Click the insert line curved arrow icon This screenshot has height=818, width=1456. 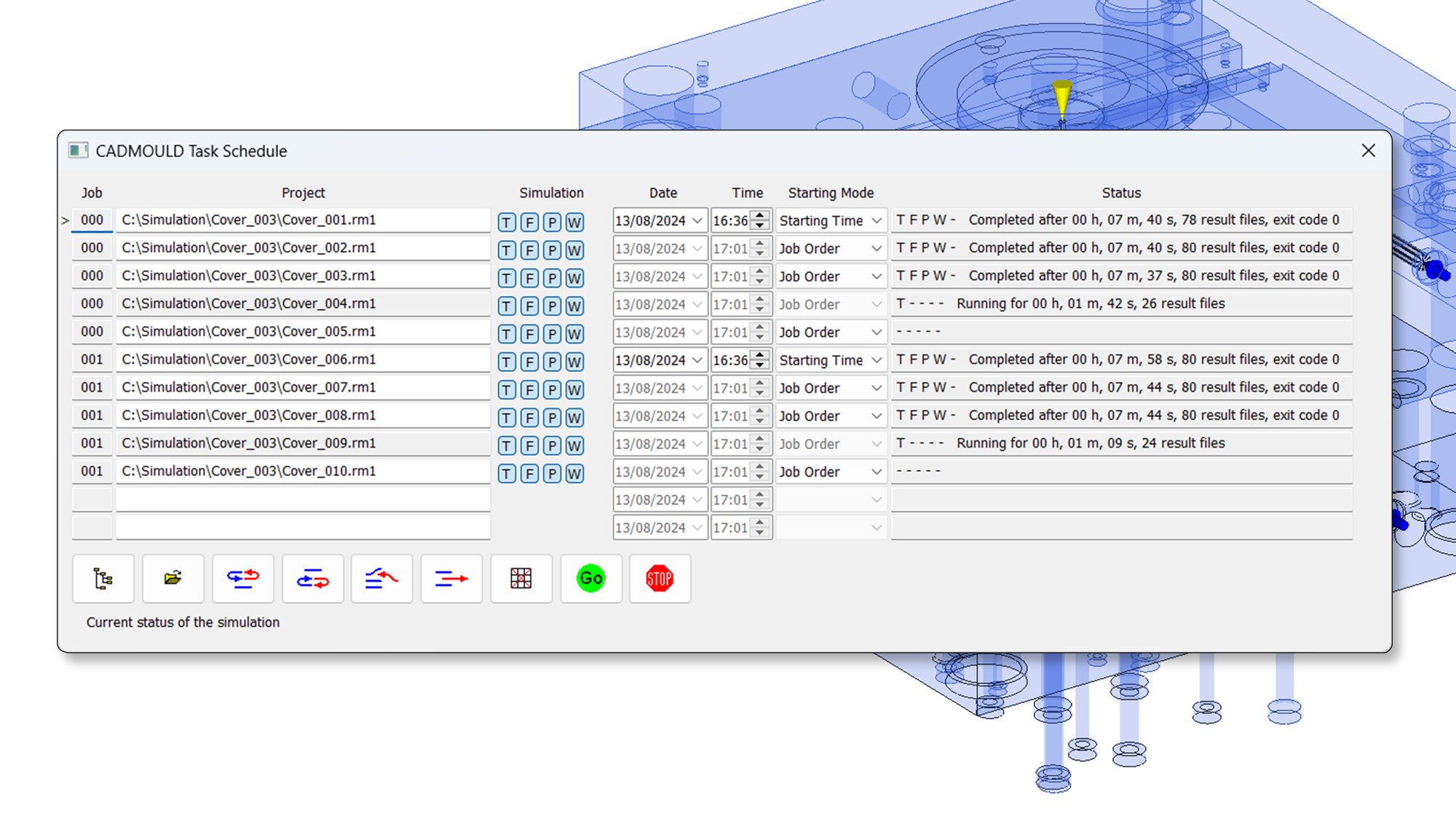point(381,579)
